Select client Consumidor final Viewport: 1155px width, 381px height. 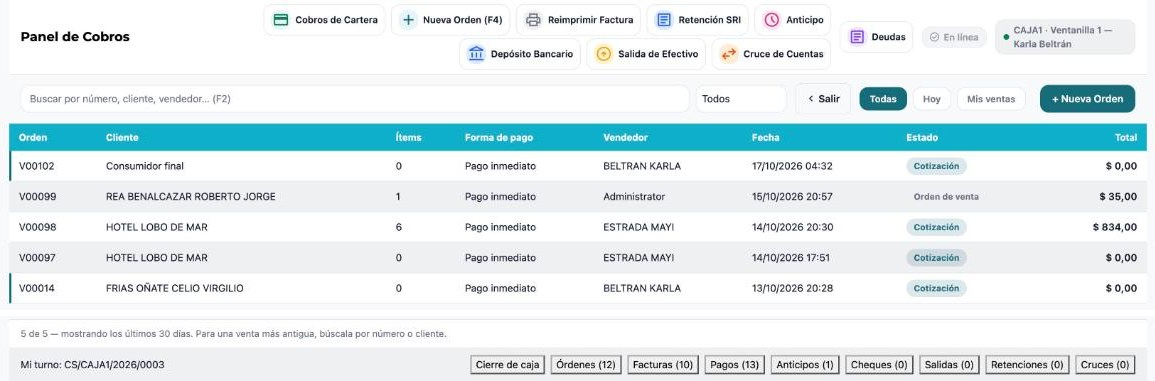(145, 167)
